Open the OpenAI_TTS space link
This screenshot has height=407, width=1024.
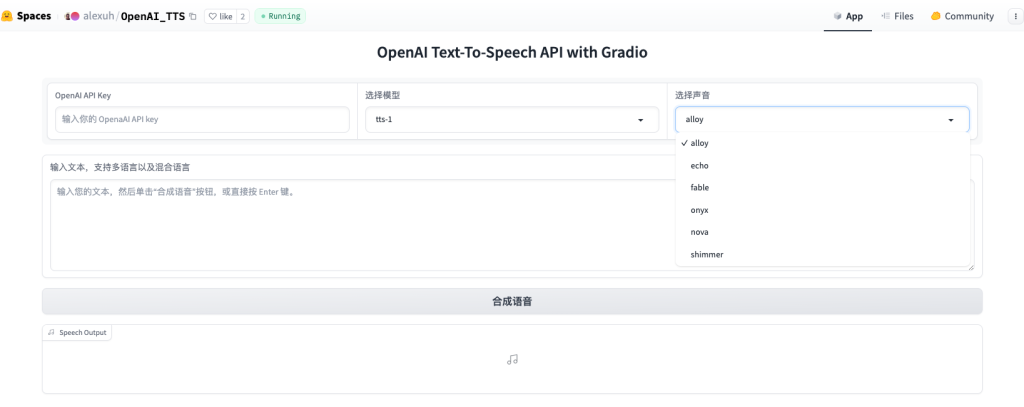pyautogui.click(x=153, y=16)
